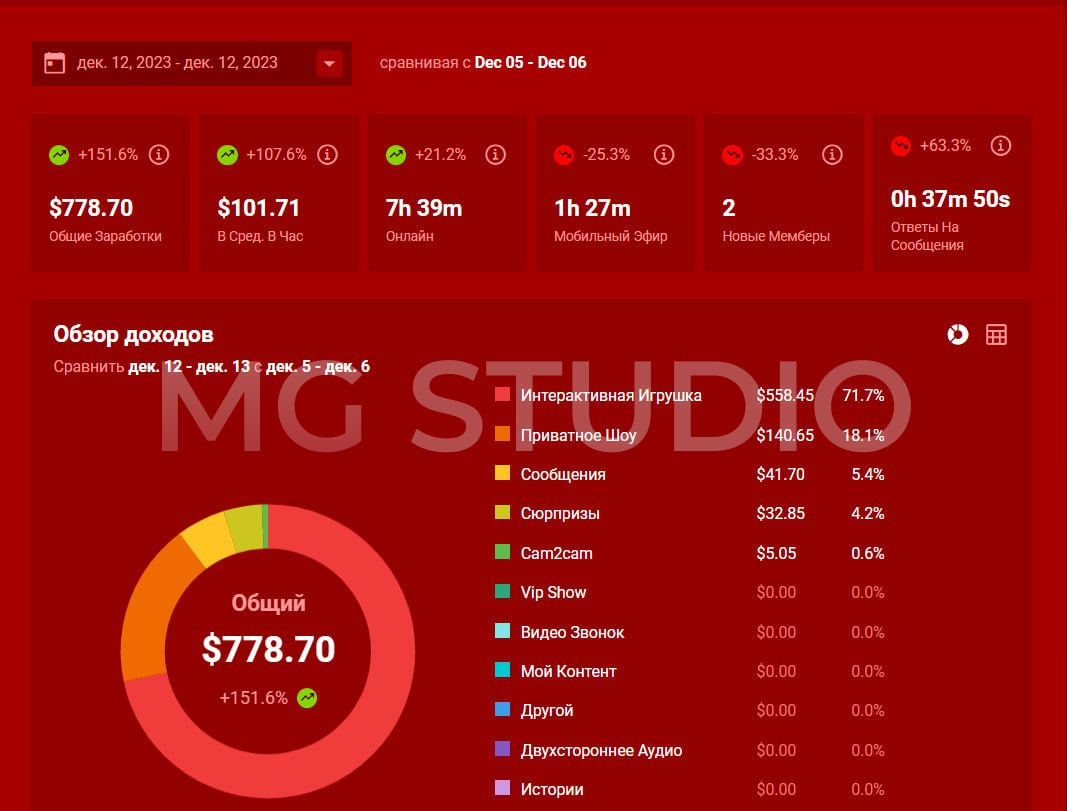This screenshot has height=811, width=1067.
Task: Switch to table view of earnings
Action: click(x=996, y=335)
